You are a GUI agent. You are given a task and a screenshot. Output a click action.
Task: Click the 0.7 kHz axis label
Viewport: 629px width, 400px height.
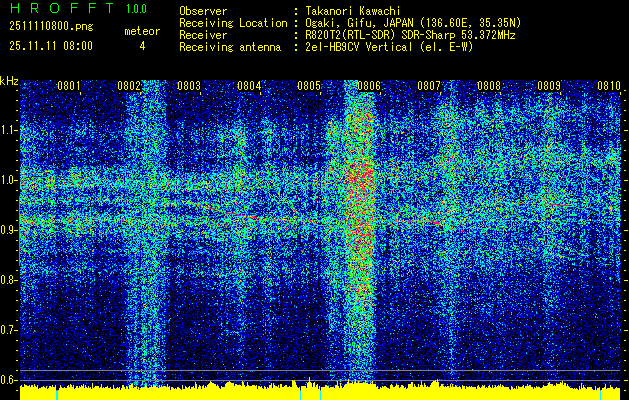point(8,330)
